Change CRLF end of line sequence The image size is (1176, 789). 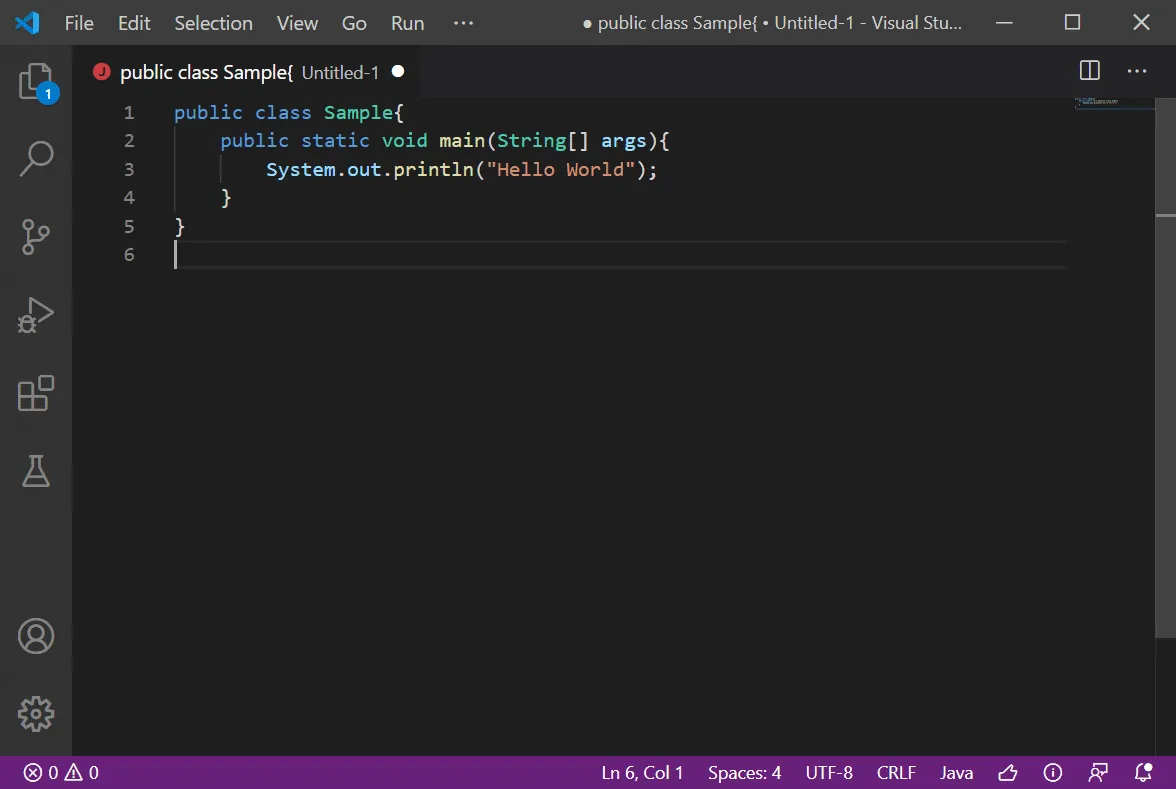(896, 772)
